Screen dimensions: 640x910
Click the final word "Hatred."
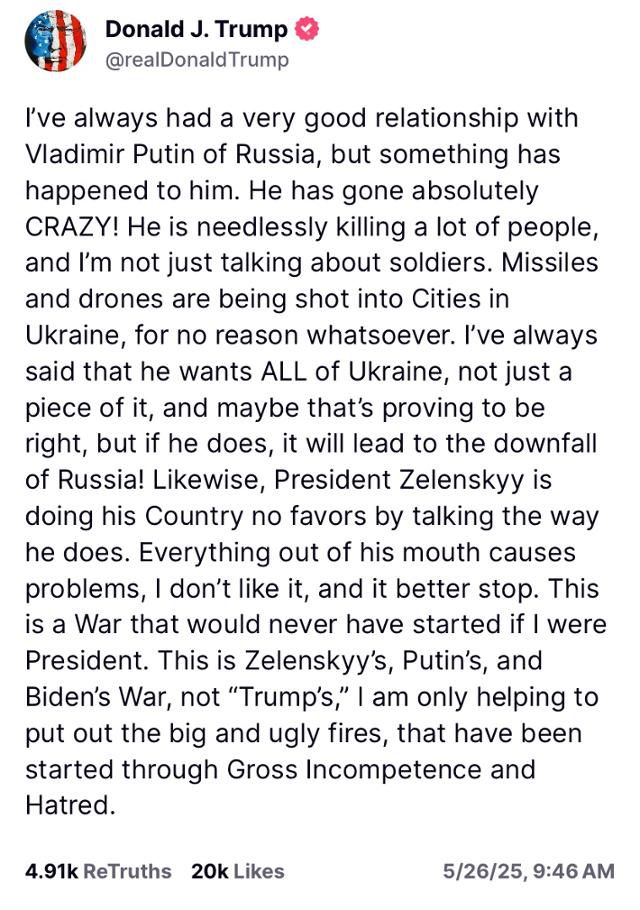pyautogui.click(x=69, y=803)
